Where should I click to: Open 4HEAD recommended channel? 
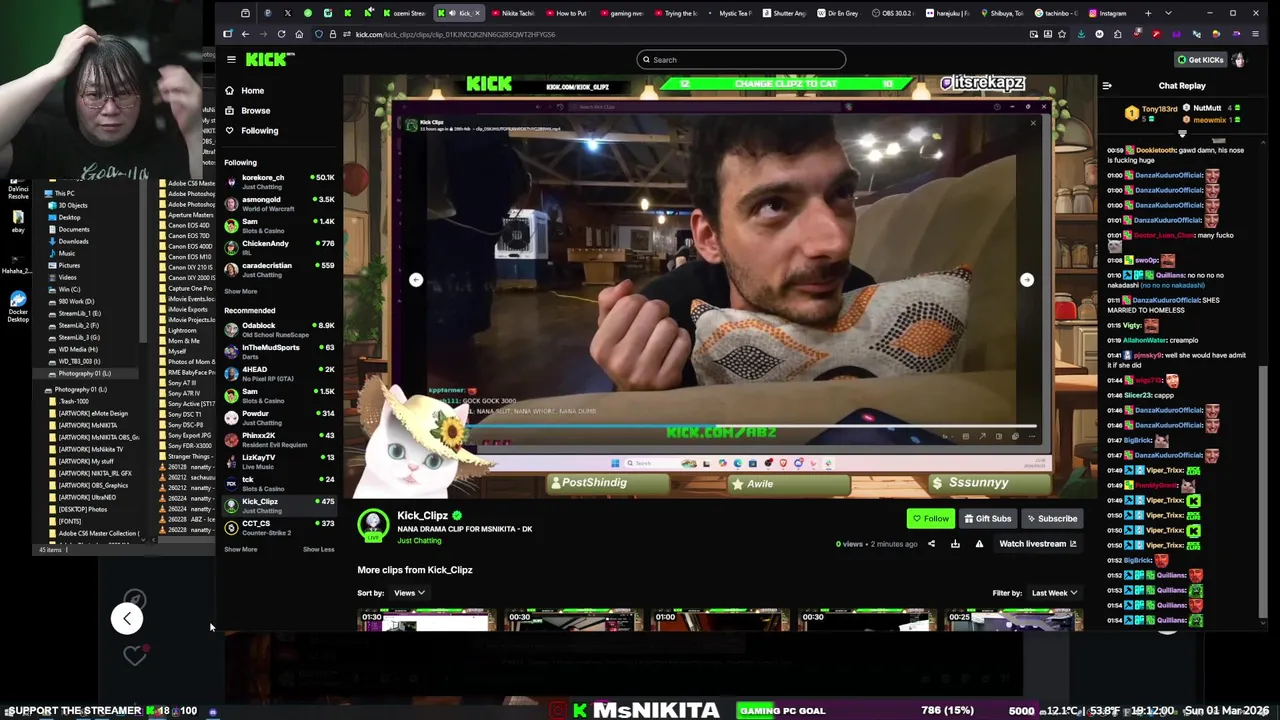pos(279,373)
